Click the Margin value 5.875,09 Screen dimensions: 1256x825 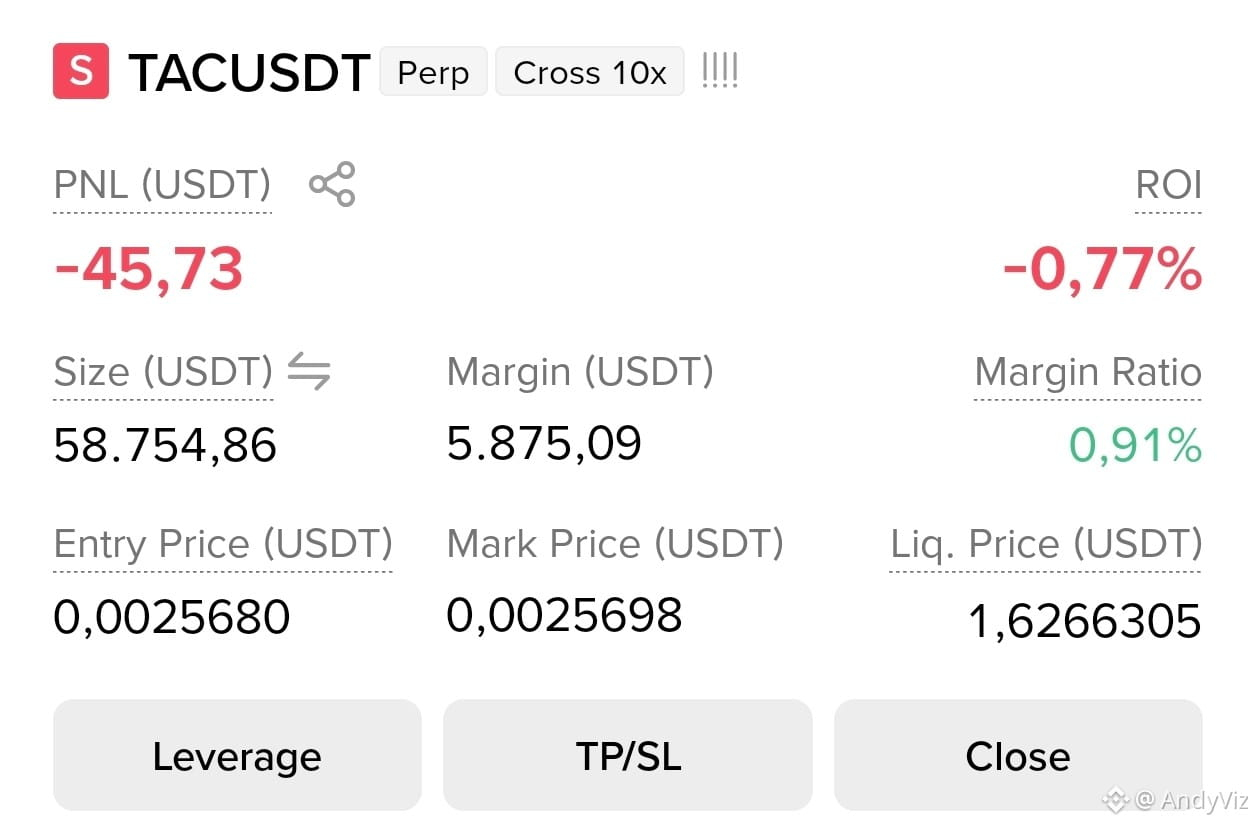point(544,443)
